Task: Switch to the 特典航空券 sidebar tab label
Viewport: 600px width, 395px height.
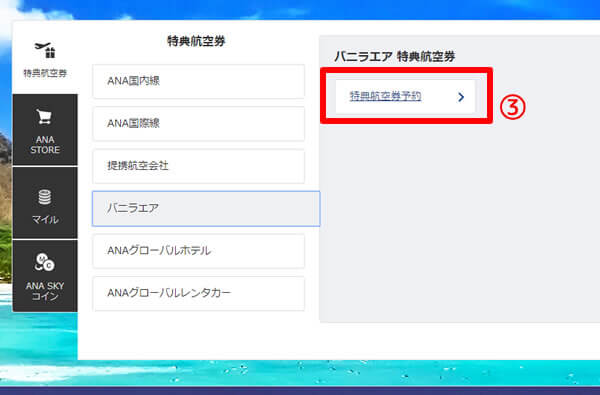Action: [x=45, y=73]
